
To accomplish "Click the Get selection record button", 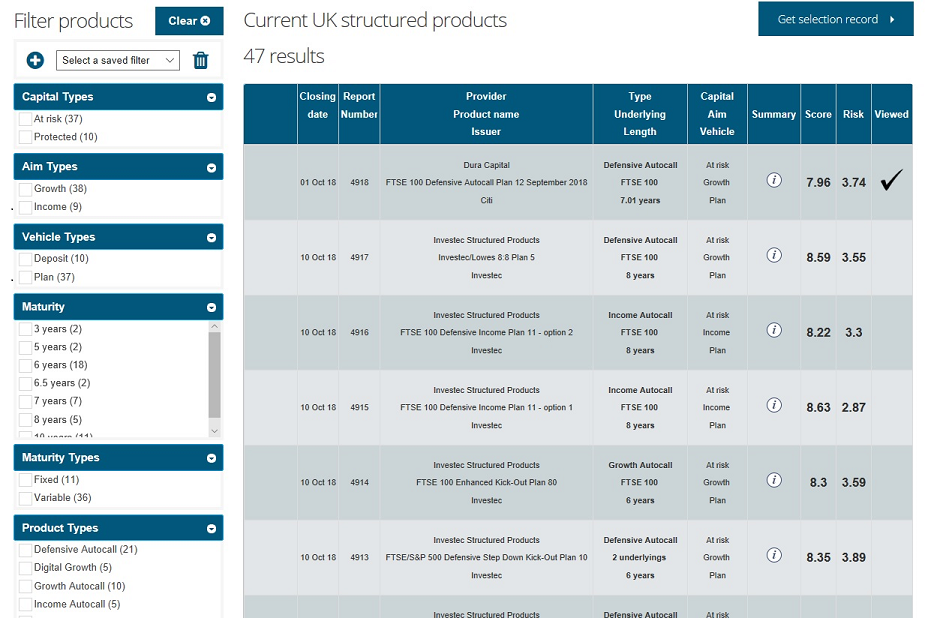I will tap(835, 19).
